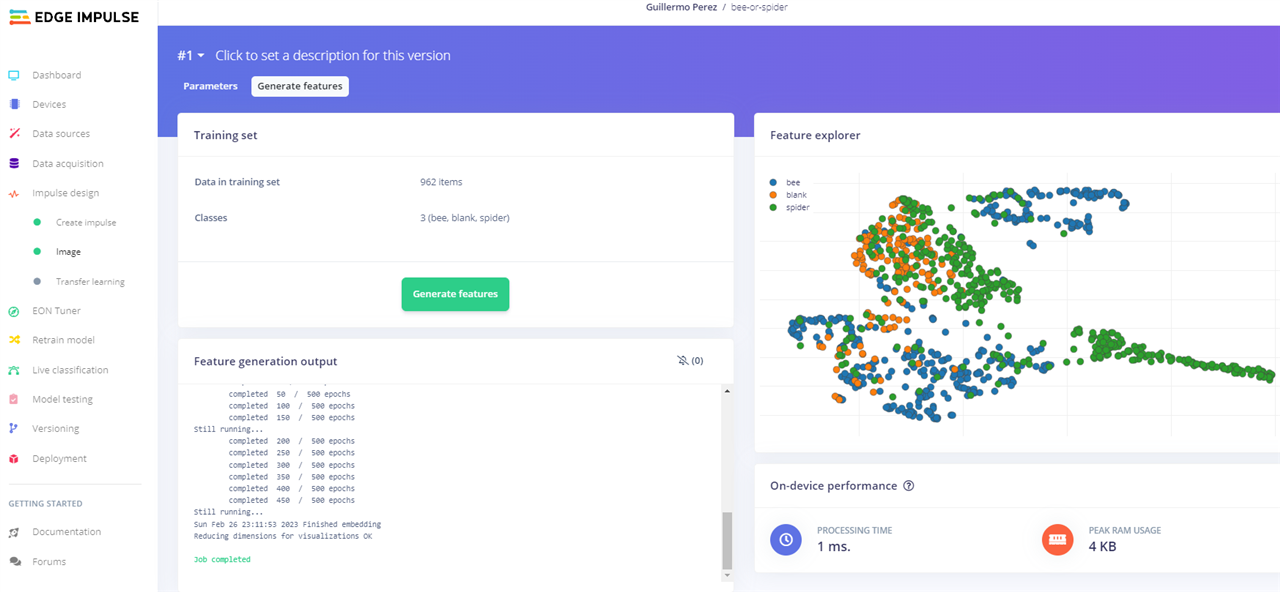
Task: Click the Data sources icon
Action: click(14, 134)
